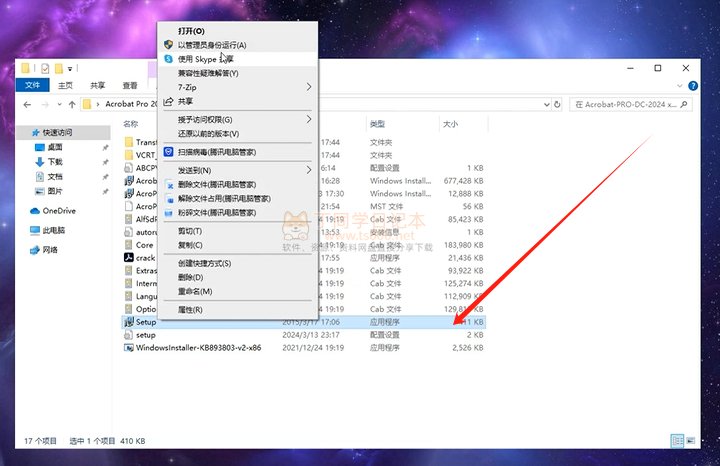Click the Refresh button next to address bar
This screenshot has width=720, height=466.
pyautogui.click(x=557, y=105)
